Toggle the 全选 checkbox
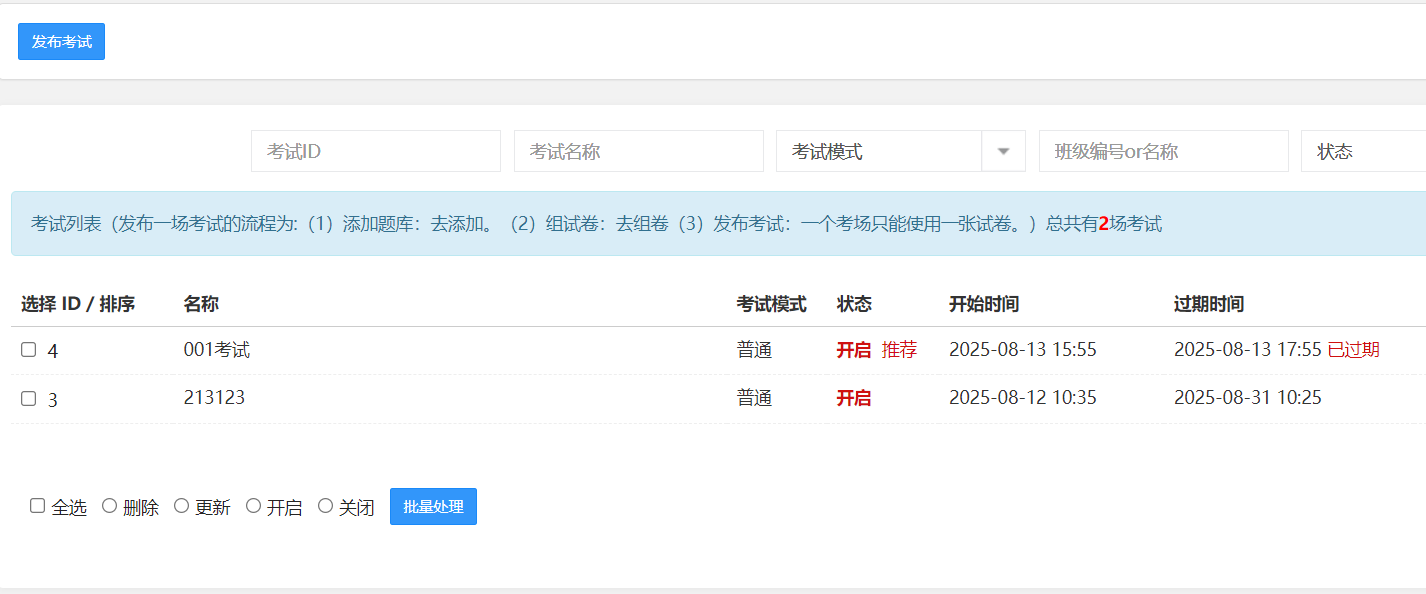Image resolution: width=1426 pixels, height=594 pixels. pos(37,506)
